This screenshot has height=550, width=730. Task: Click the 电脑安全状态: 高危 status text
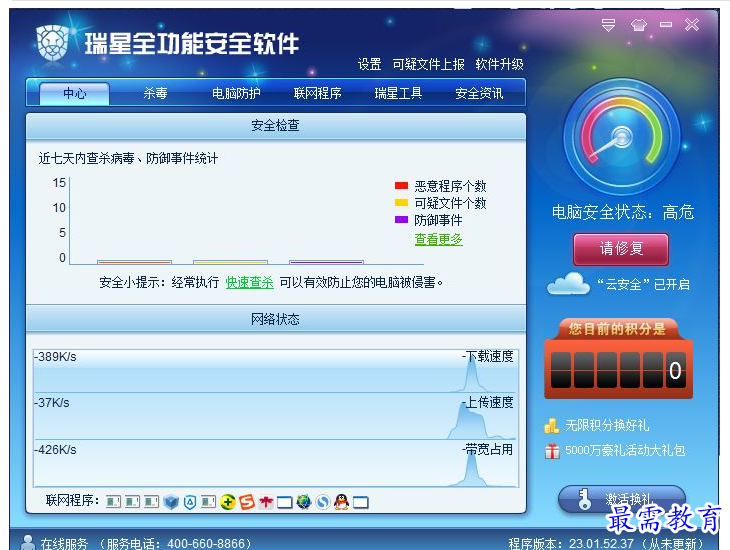tap(623, 212)
